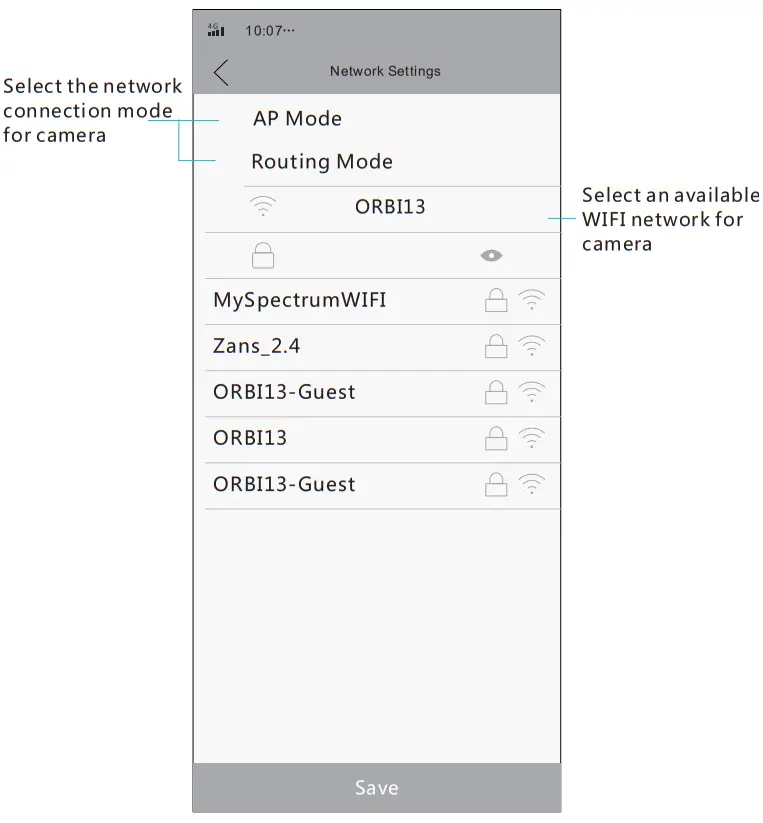Click the Network Settings title
763x823 pixels.
point(385,72)
